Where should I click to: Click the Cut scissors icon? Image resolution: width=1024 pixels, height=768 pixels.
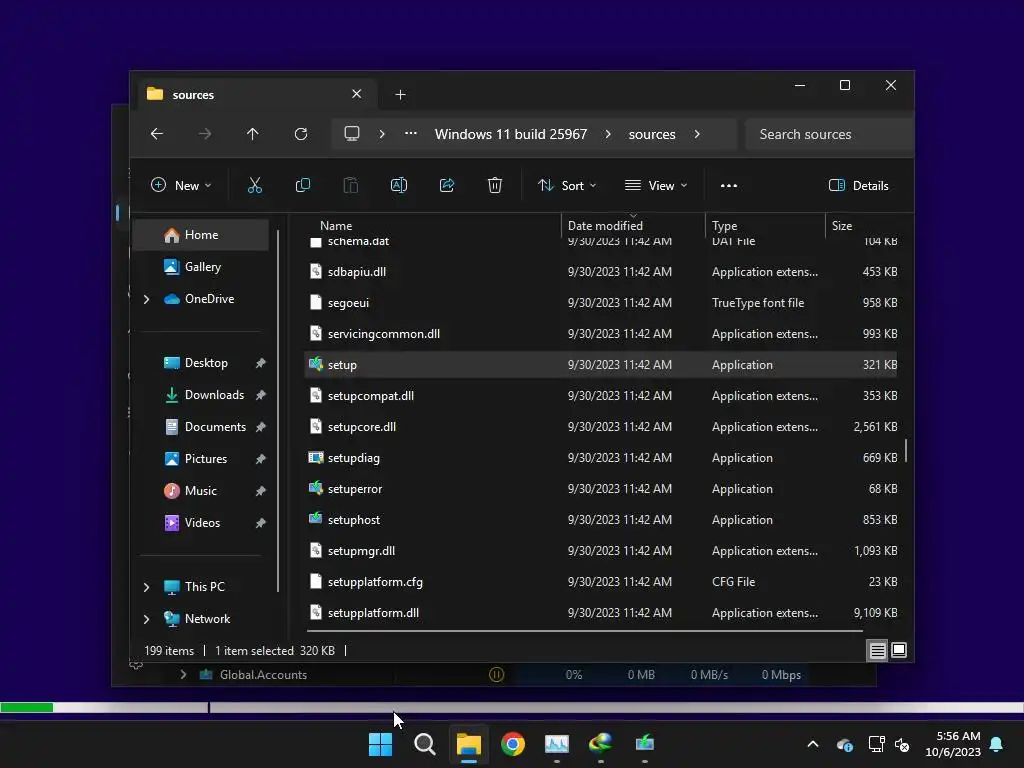pyautogui.click(x=255, y=185)
